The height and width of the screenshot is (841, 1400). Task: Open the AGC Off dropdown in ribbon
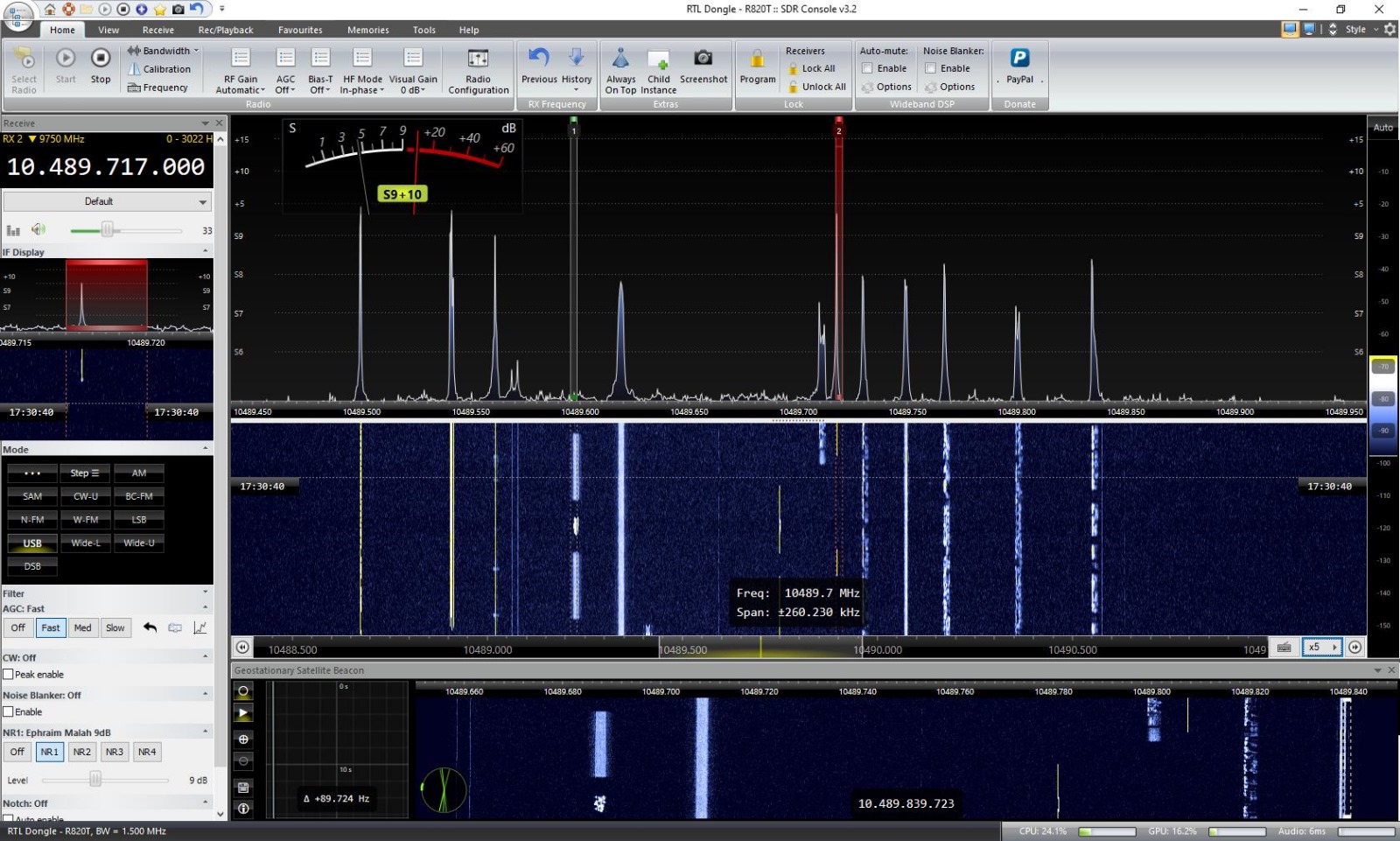pyautogui.click(x=285, y=70)
